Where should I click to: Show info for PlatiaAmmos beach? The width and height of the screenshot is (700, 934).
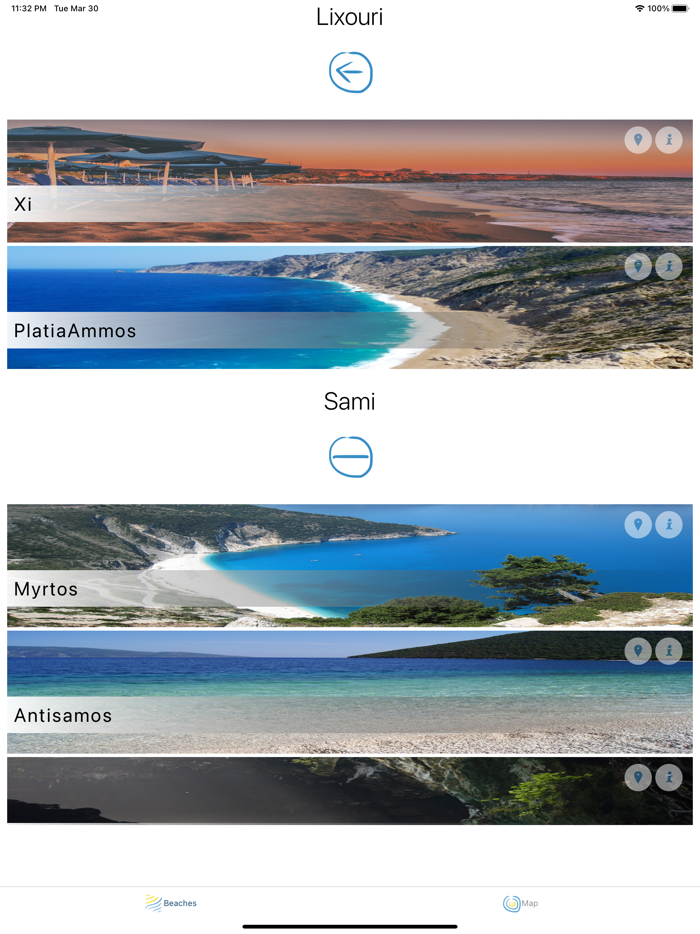[x=669, y=266]
